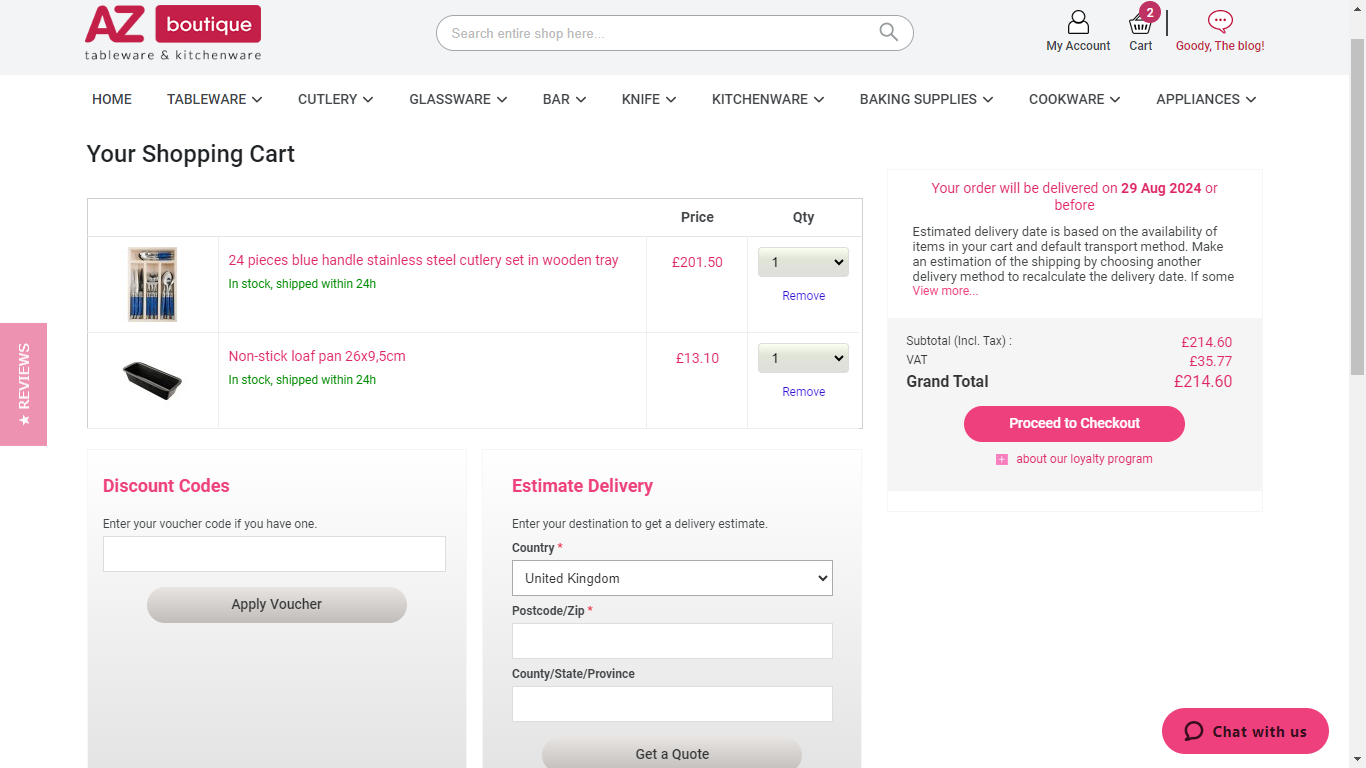Viewport: 1366px width, 768px height.
Task: Open the Chat with us widget
Action: coord(1245,731)
